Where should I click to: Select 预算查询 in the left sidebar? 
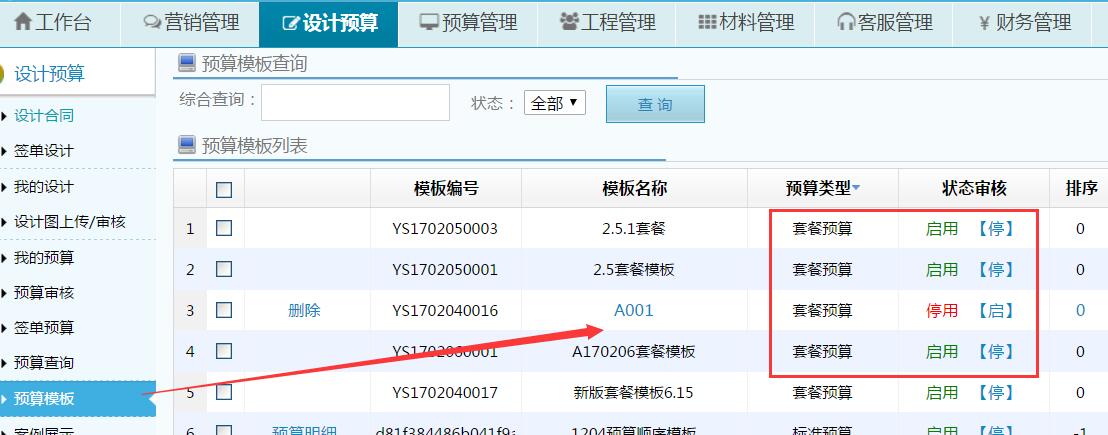44,362
